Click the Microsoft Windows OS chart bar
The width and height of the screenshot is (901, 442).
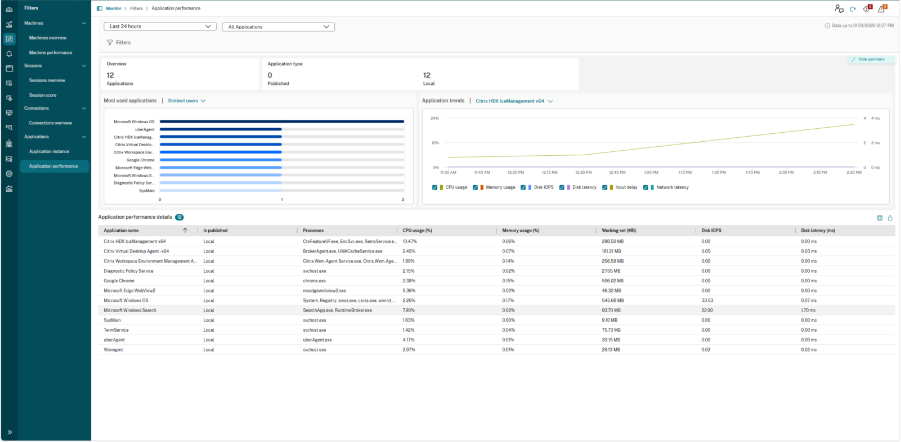(x=282, y=121)
